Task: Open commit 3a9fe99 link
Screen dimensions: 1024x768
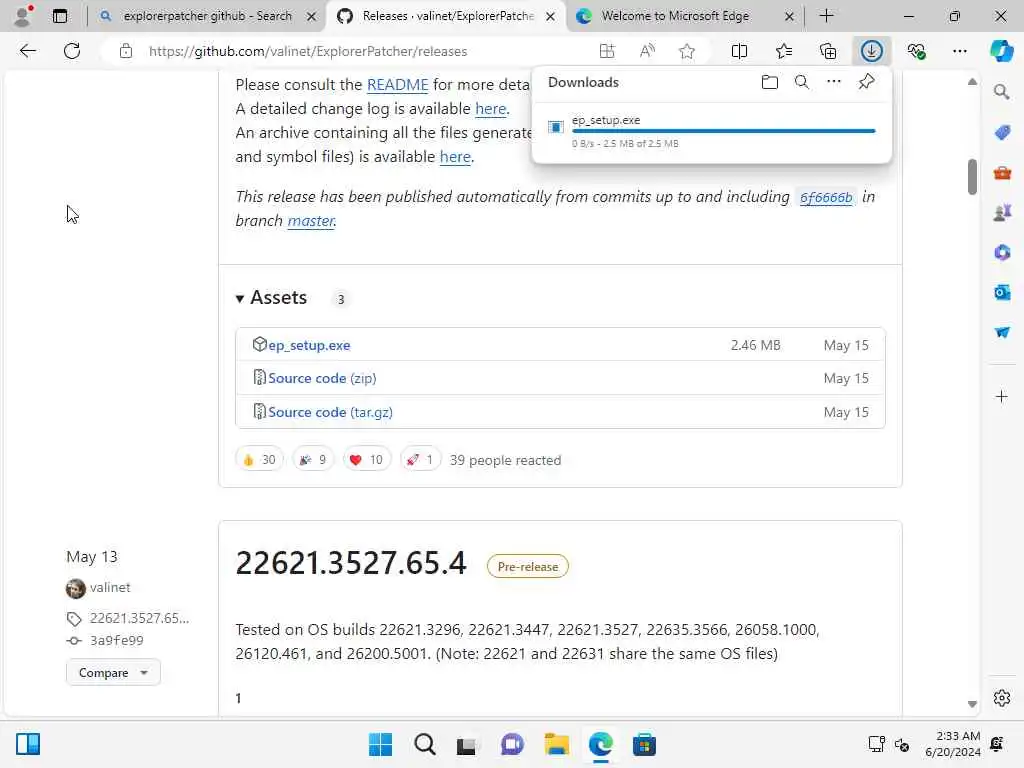Action: tap(116, 641)
